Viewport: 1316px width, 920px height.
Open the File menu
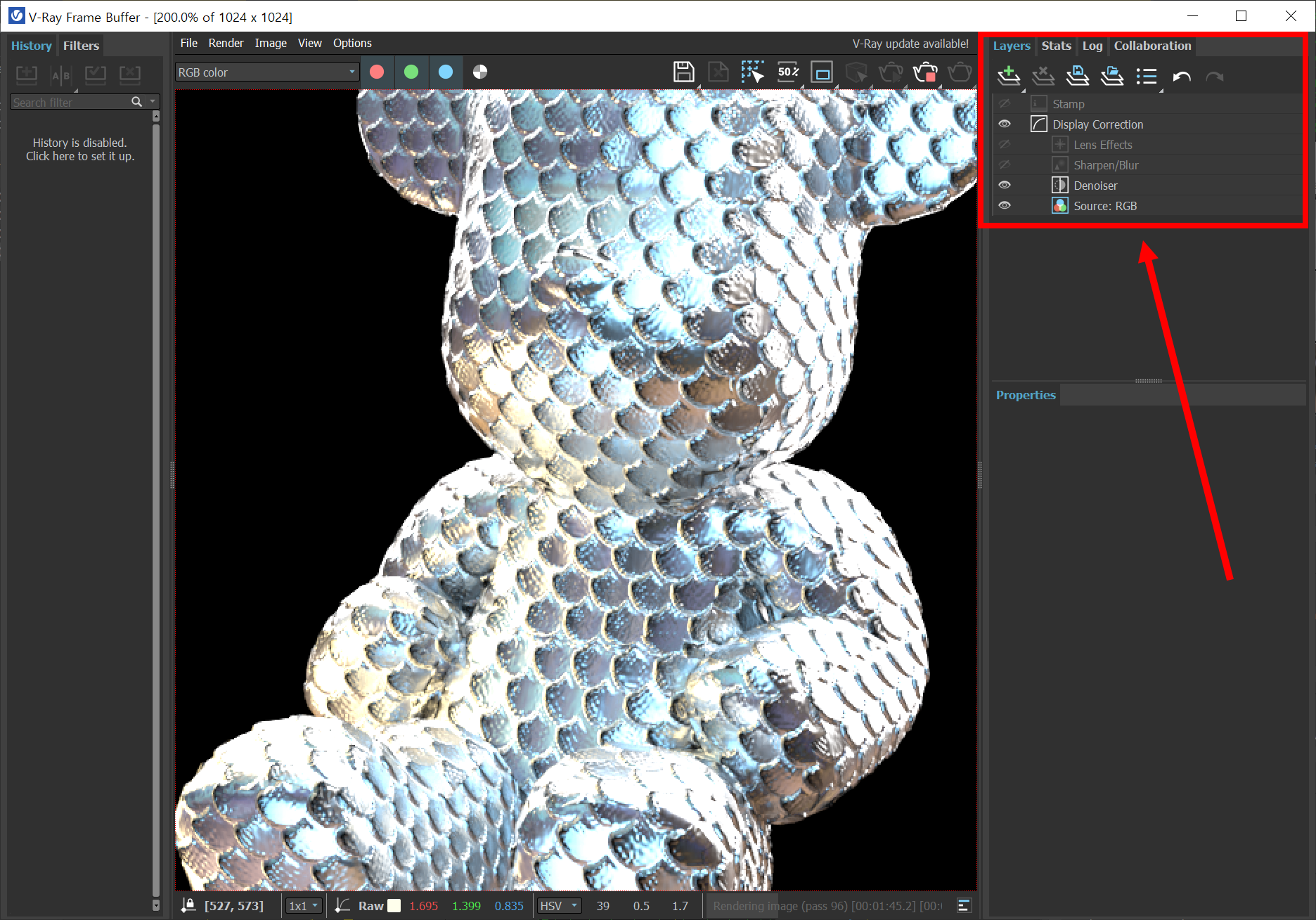pyautogui.click(x=188, y=43)
